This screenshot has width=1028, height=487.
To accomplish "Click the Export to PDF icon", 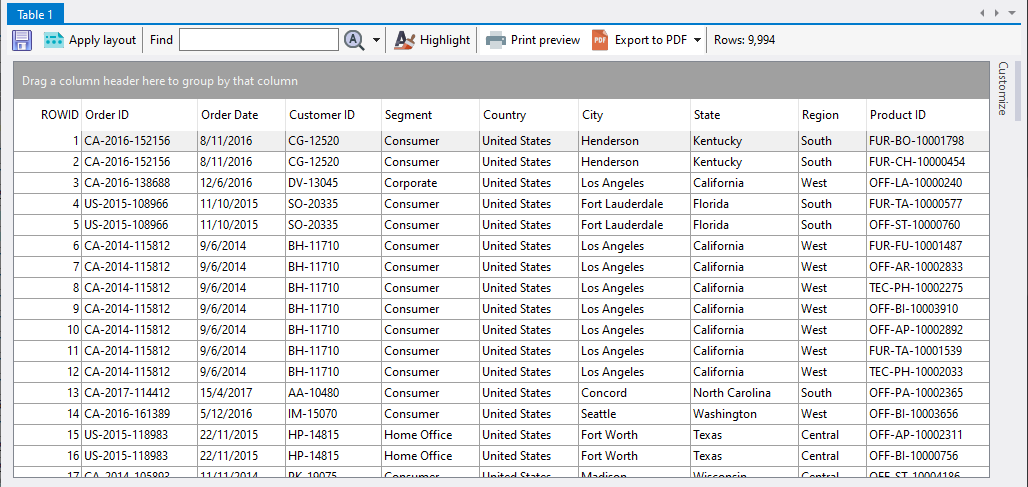I will 600,40.
